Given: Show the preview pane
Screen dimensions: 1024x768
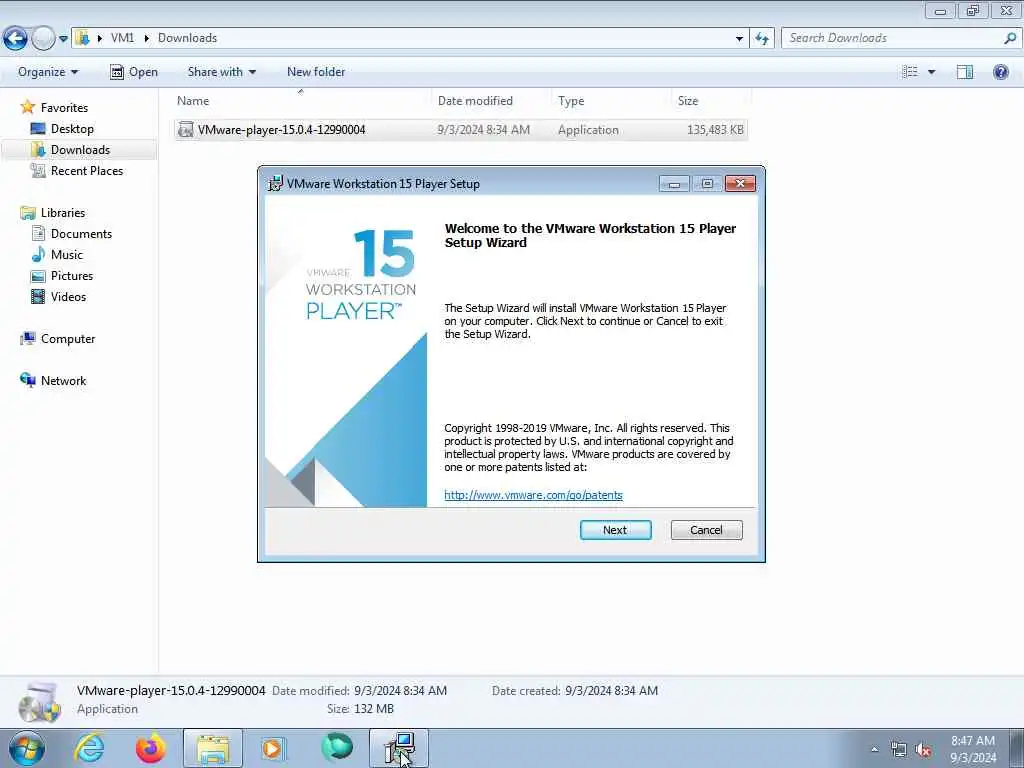Looking at the screenshot, I should pyautogui.click(x=965, y=72).
